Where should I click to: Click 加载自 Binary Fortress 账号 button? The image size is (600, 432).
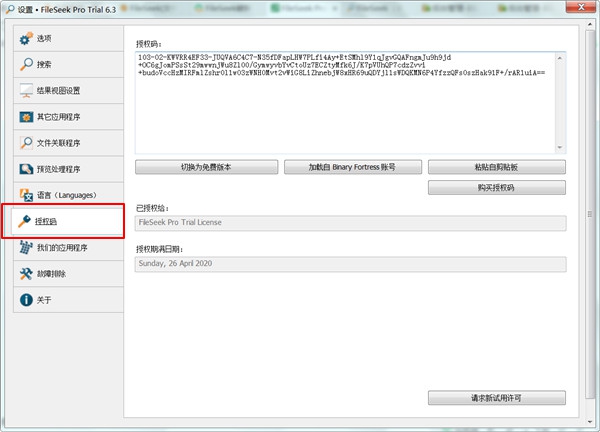[x=353, y=167]
